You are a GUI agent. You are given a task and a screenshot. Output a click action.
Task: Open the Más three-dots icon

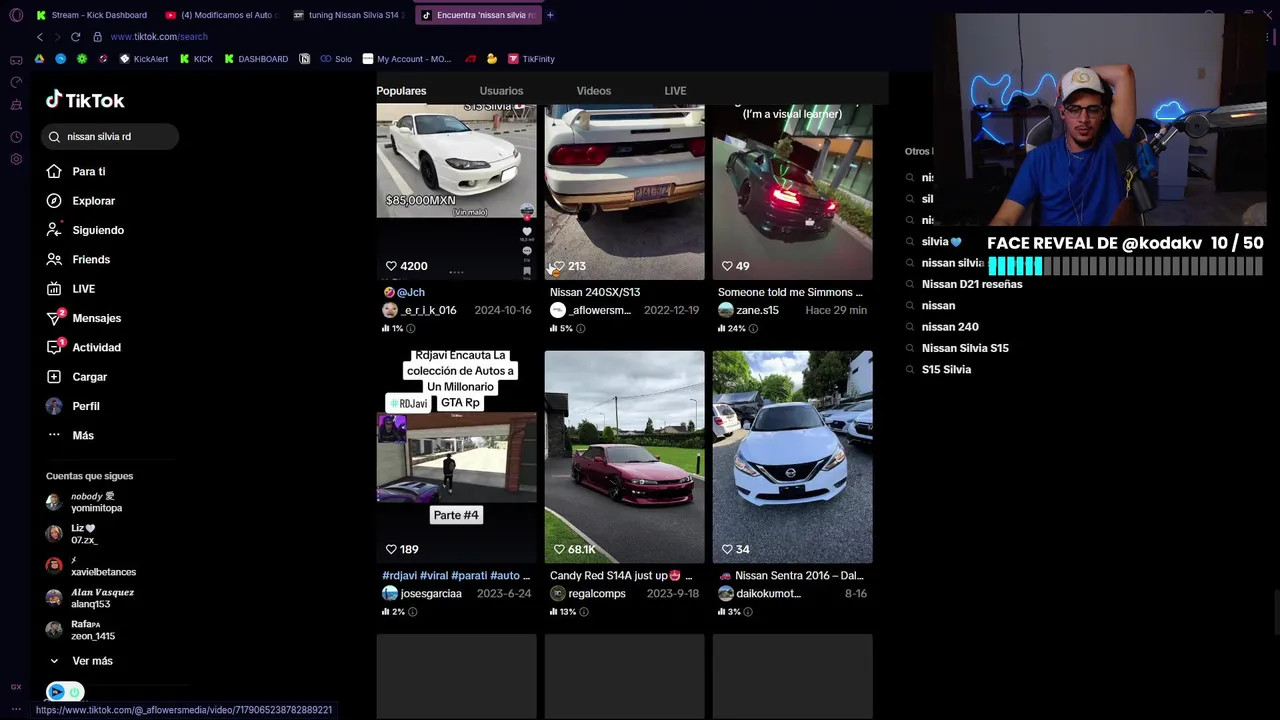click(x=54, y=435)
